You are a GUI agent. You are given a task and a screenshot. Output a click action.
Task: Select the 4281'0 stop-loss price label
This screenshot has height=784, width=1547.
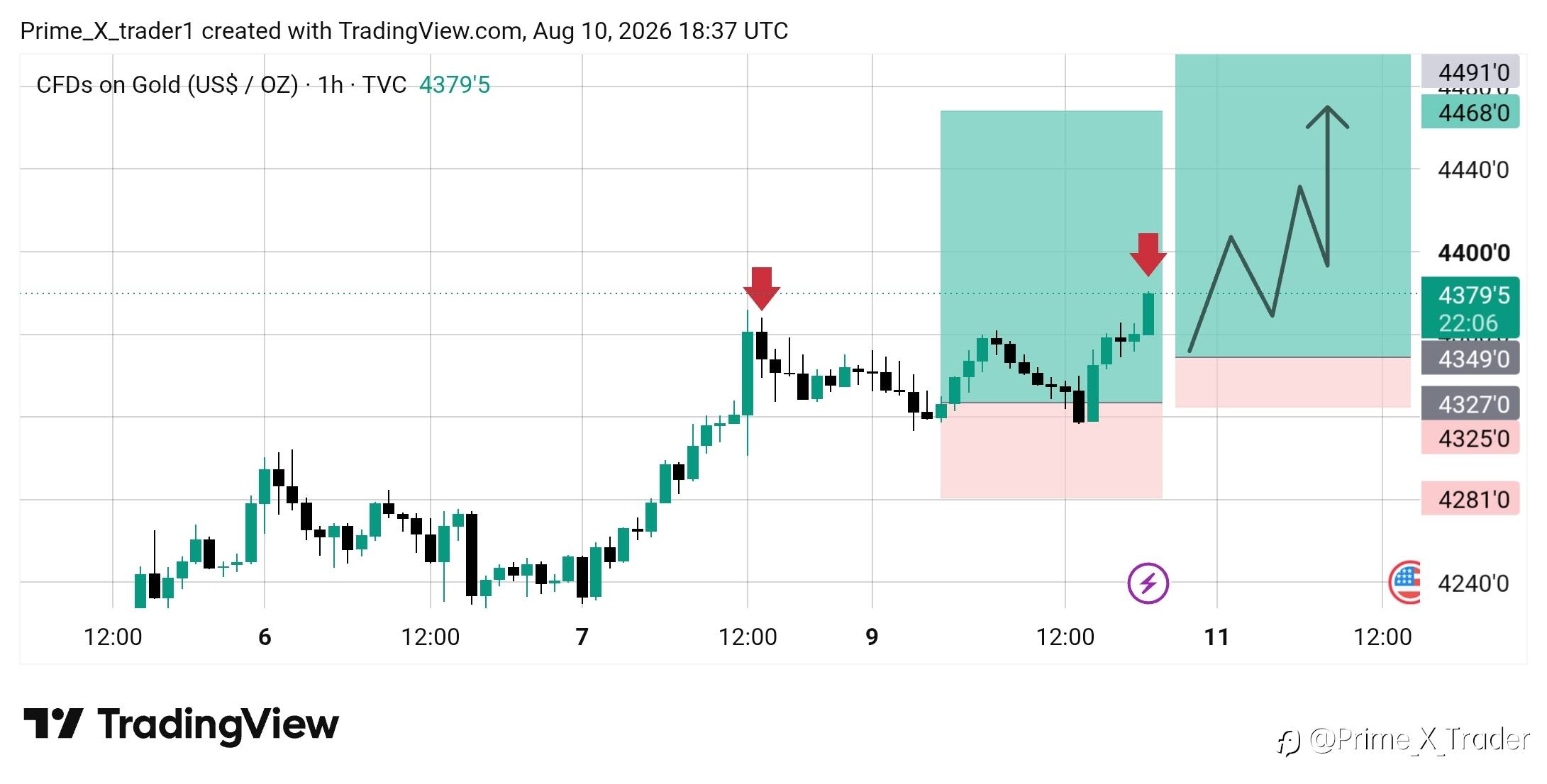[1470, 499]
